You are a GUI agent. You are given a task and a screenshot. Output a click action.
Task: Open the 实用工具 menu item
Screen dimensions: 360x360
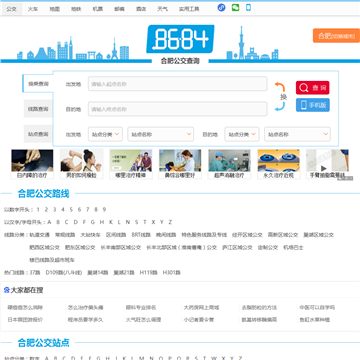[189, 9]
